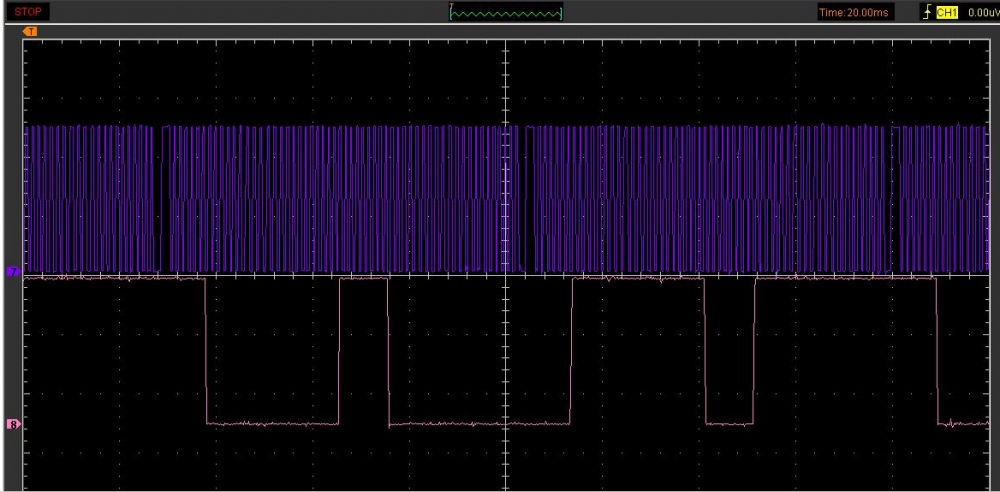Click the left bracket of waveform overview

452,13
